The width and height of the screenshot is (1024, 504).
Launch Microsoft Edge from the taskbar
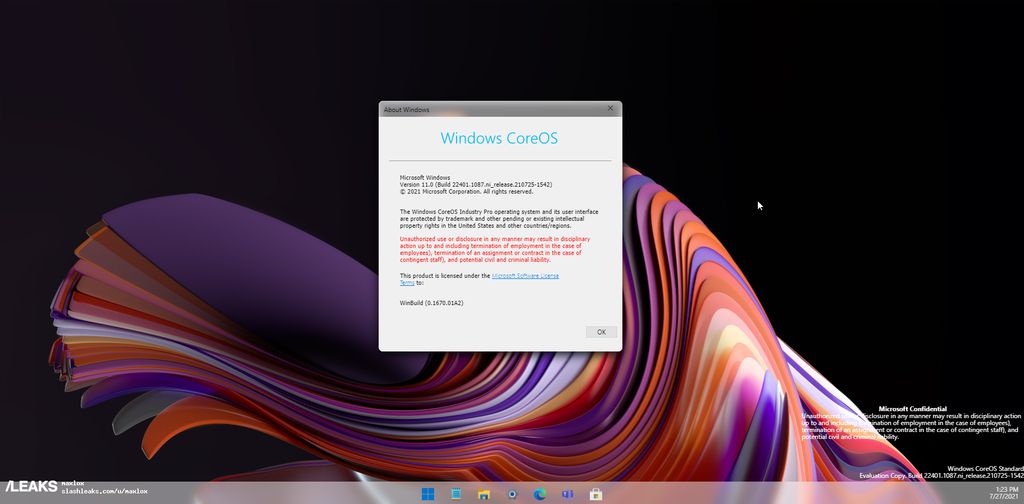click(x=540, y=494)
